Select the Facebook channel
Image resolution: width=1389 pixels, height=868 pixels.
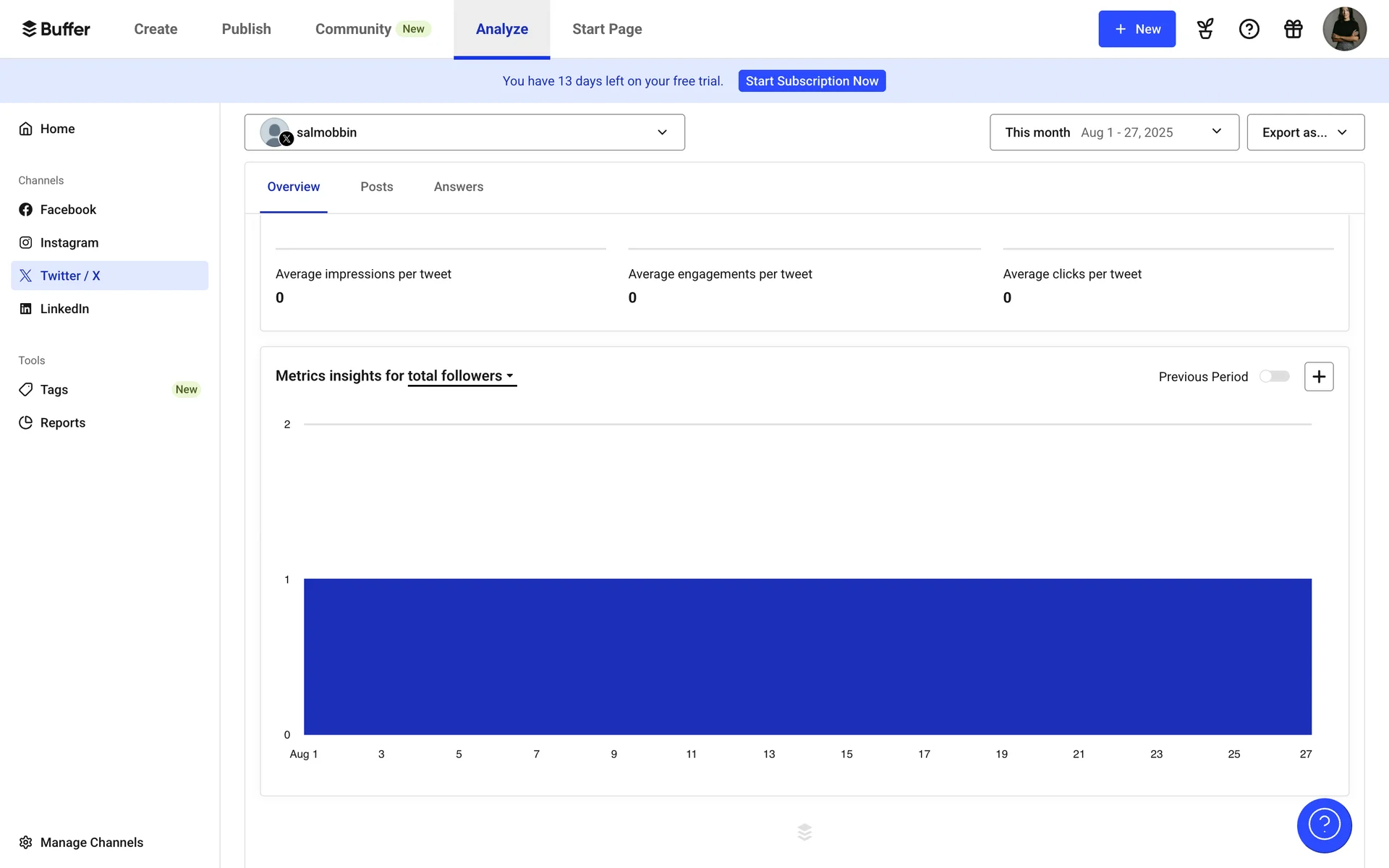pyautogui.click(x=68, y=210)
